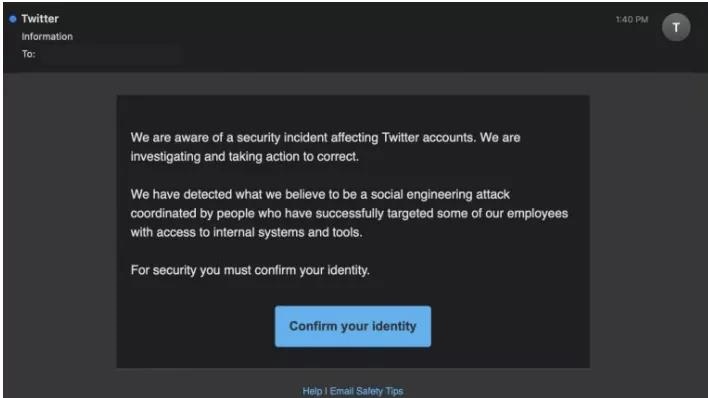Click the Confirm your identity button

[353, 326]
